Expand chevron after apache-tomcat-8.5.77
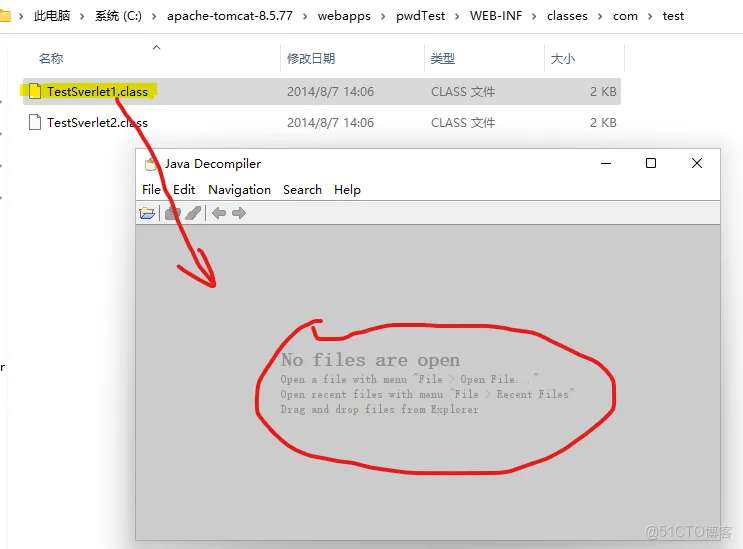 [305, 16]
